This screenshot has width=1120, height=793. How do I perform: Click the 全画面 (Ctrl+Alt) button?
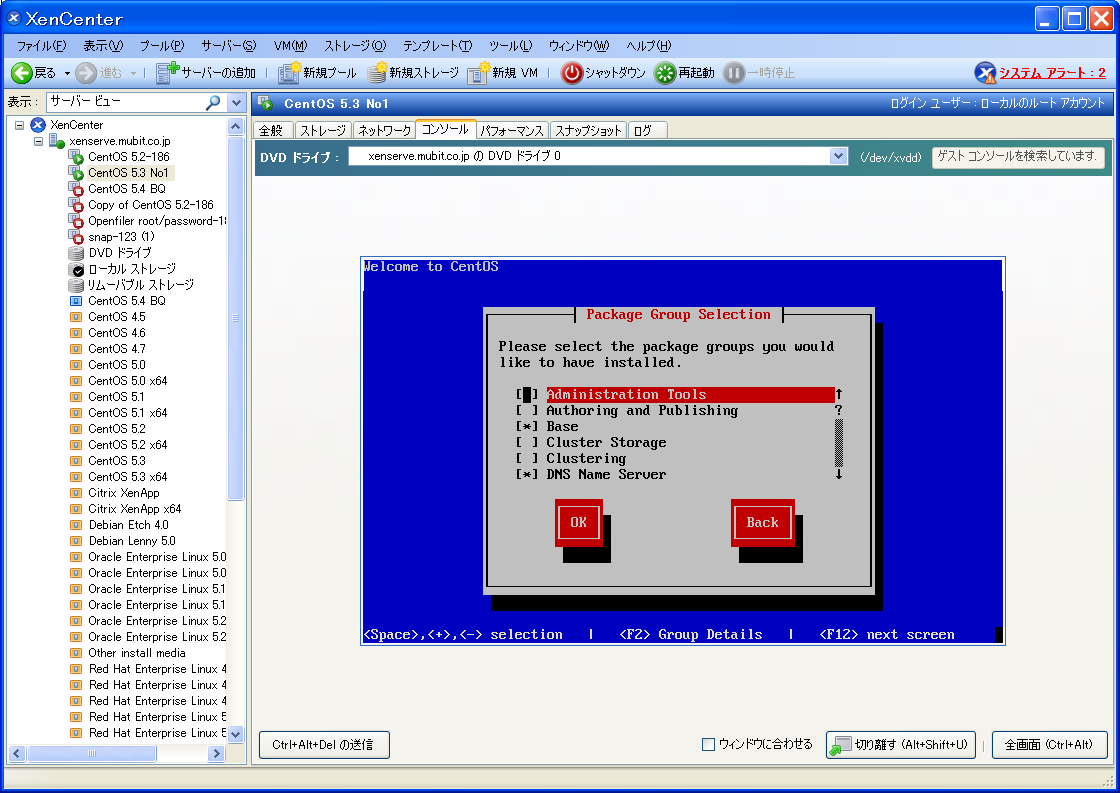(1049, 744)
